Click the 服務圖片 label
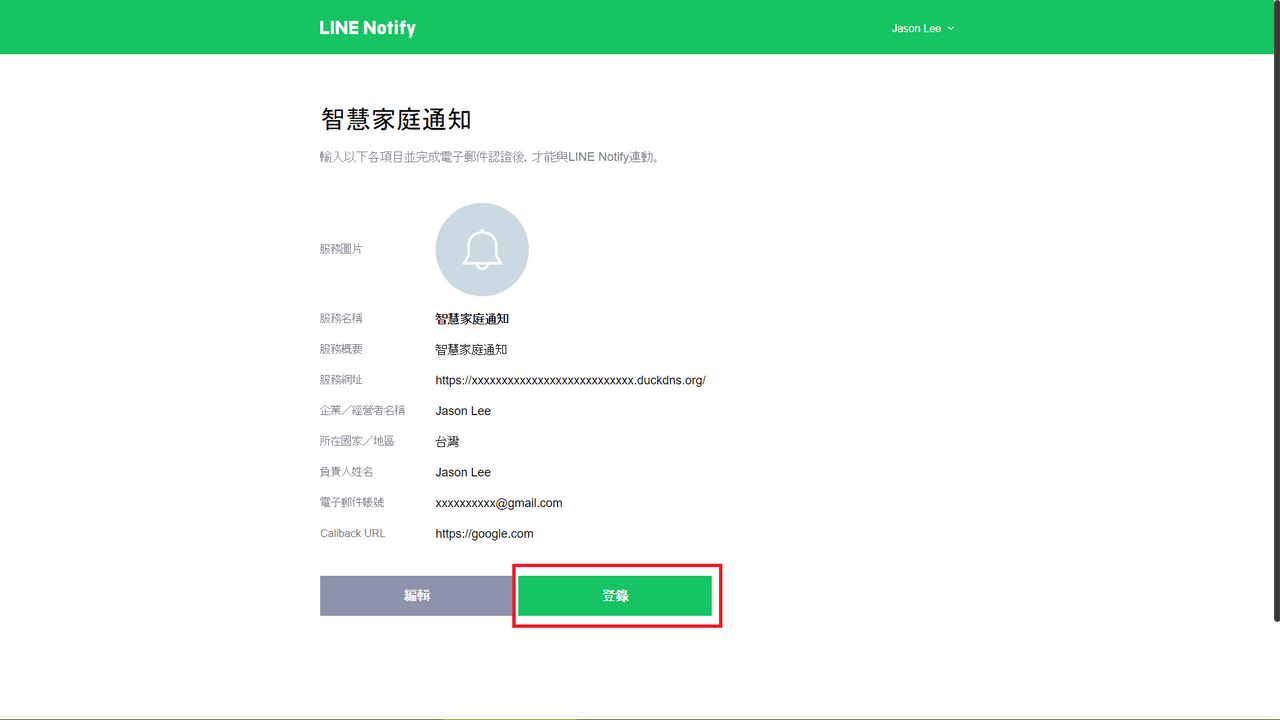This screenshot has height=720, width=1280. (341, 249)
